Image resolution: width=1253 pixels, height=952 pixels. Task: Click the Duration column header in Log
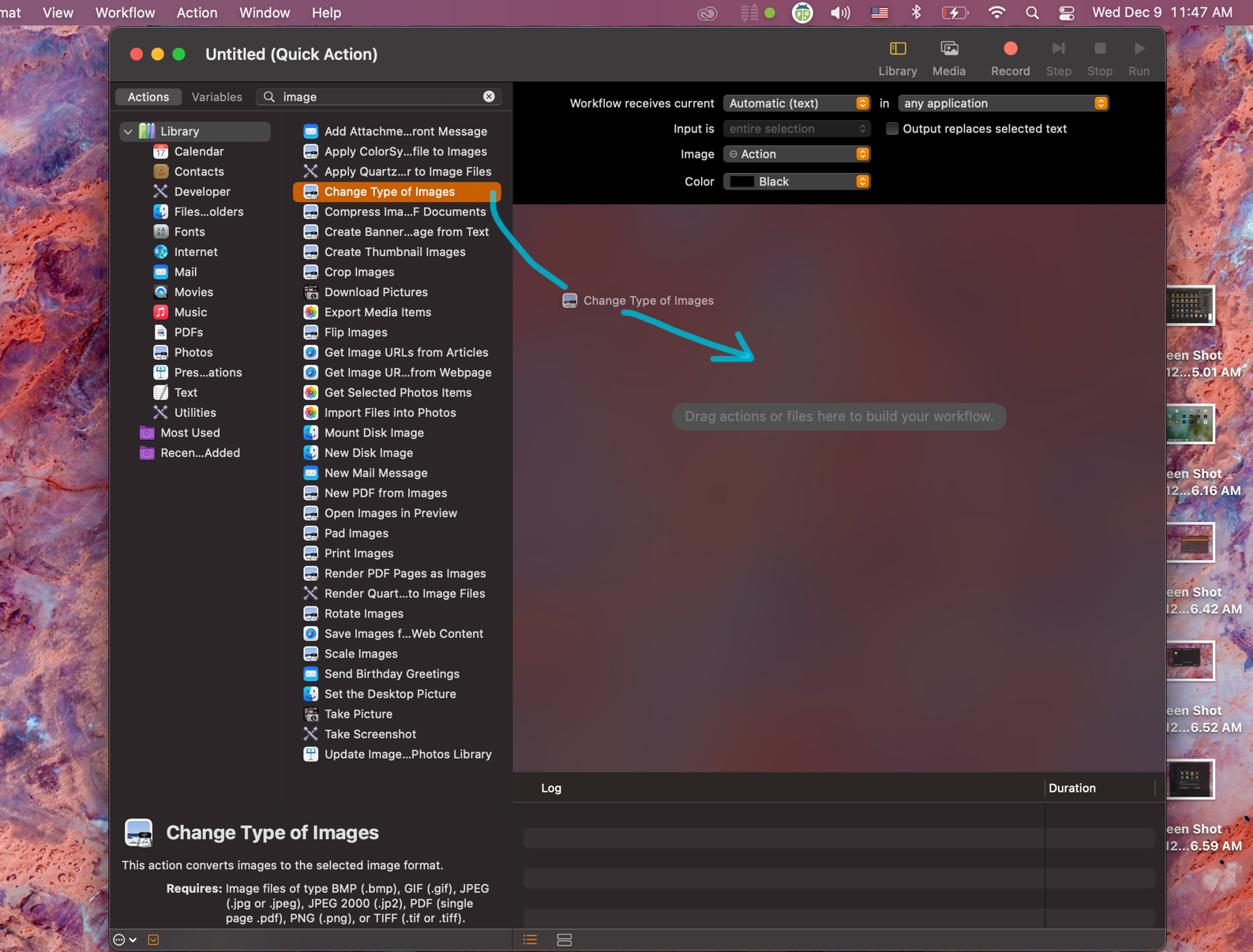tap(1071, 788)
